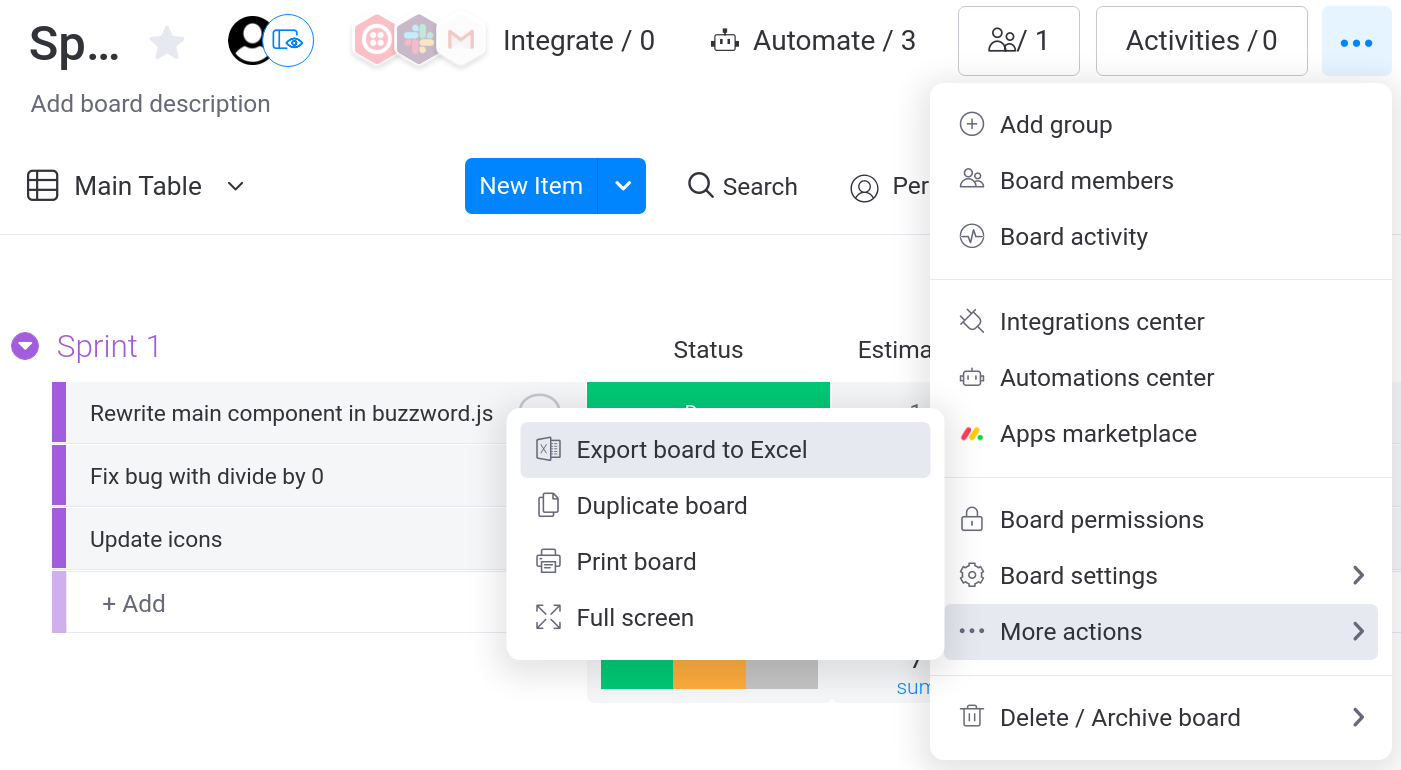1401x770 pixels.
Task: Open the Gmail integration icon
Action: click(x=461, y=40)
